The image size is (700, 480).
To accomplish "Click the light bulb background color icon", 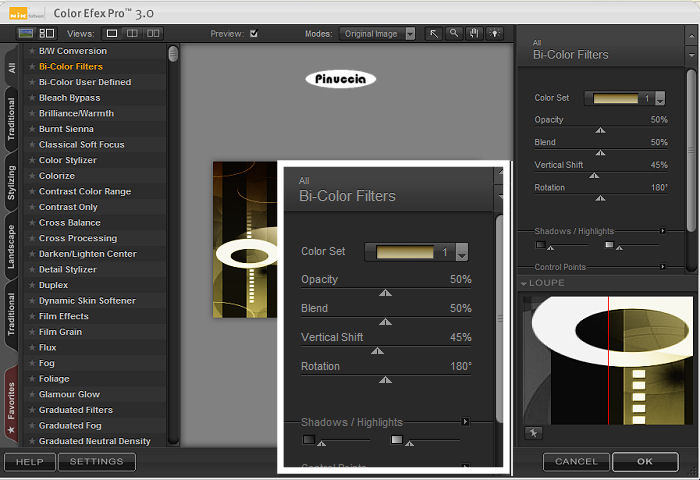I will pyautogui.click(x=495, y=33).
